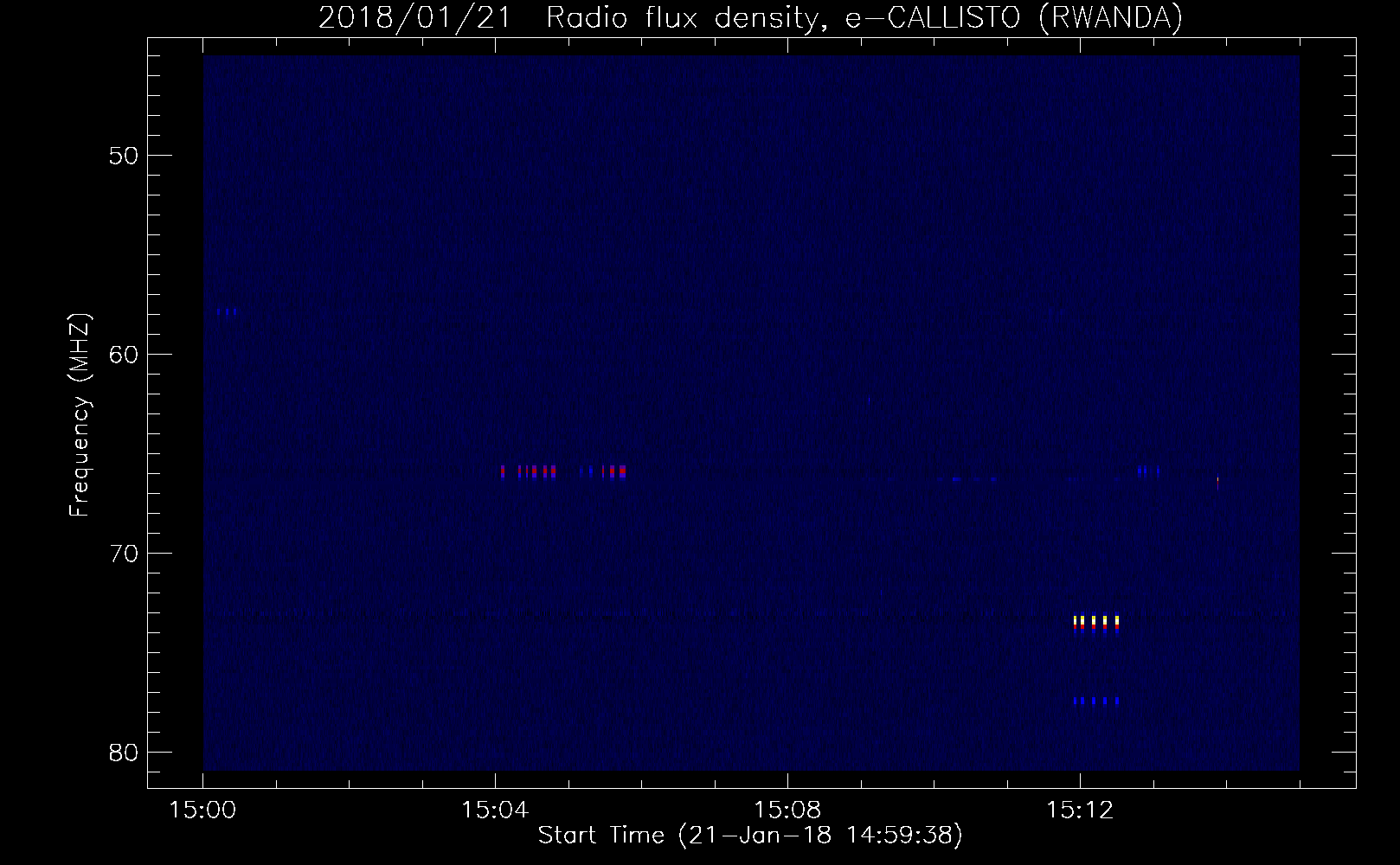This screenshot has height=865, width=1400.
Task: Click the red burst marks near 66 MHz at 15:04
Action: point(528,471)
